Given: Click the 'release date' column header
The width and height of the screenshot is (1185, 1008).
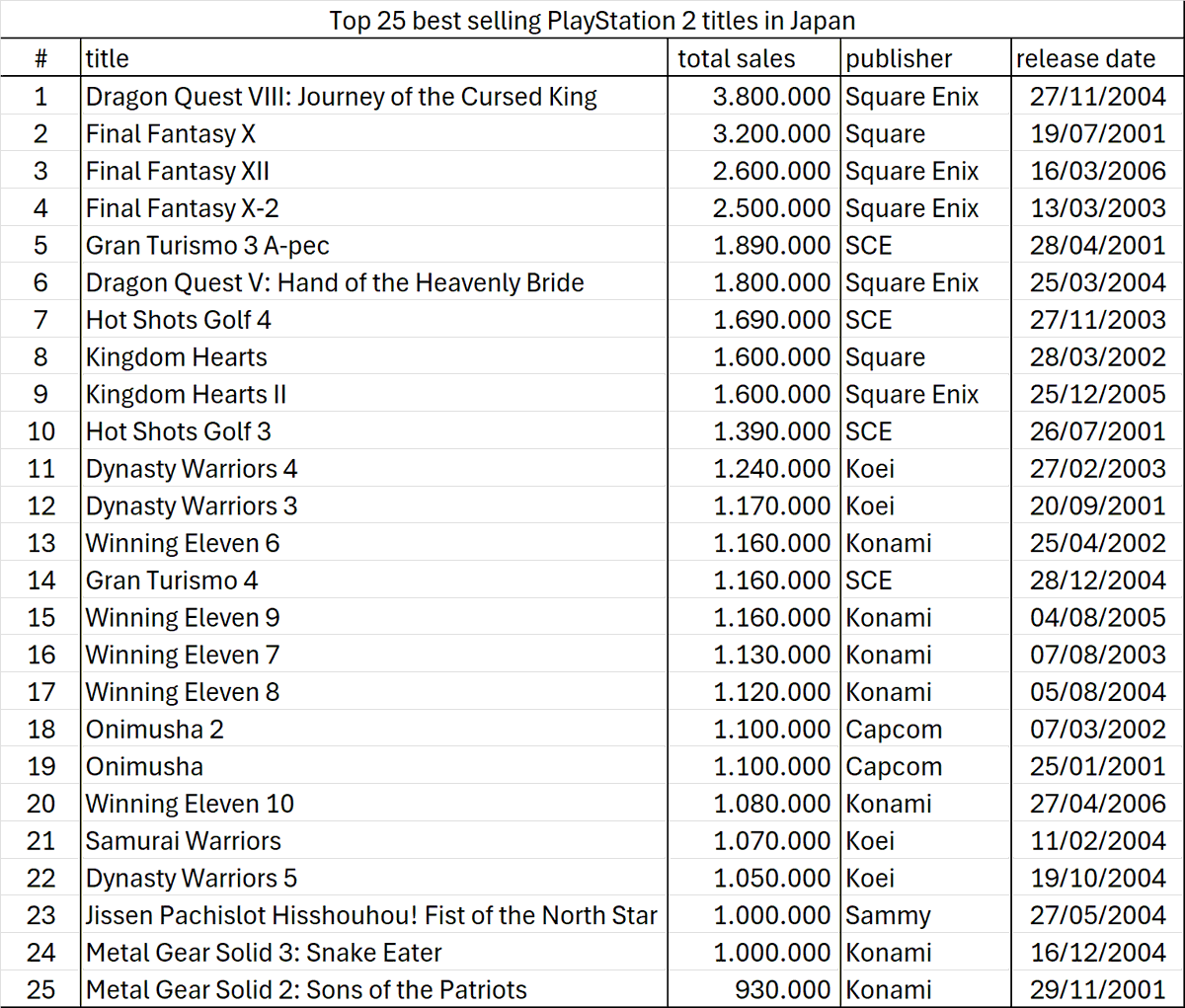Looking at the screenshot, I should [1097, 58].
